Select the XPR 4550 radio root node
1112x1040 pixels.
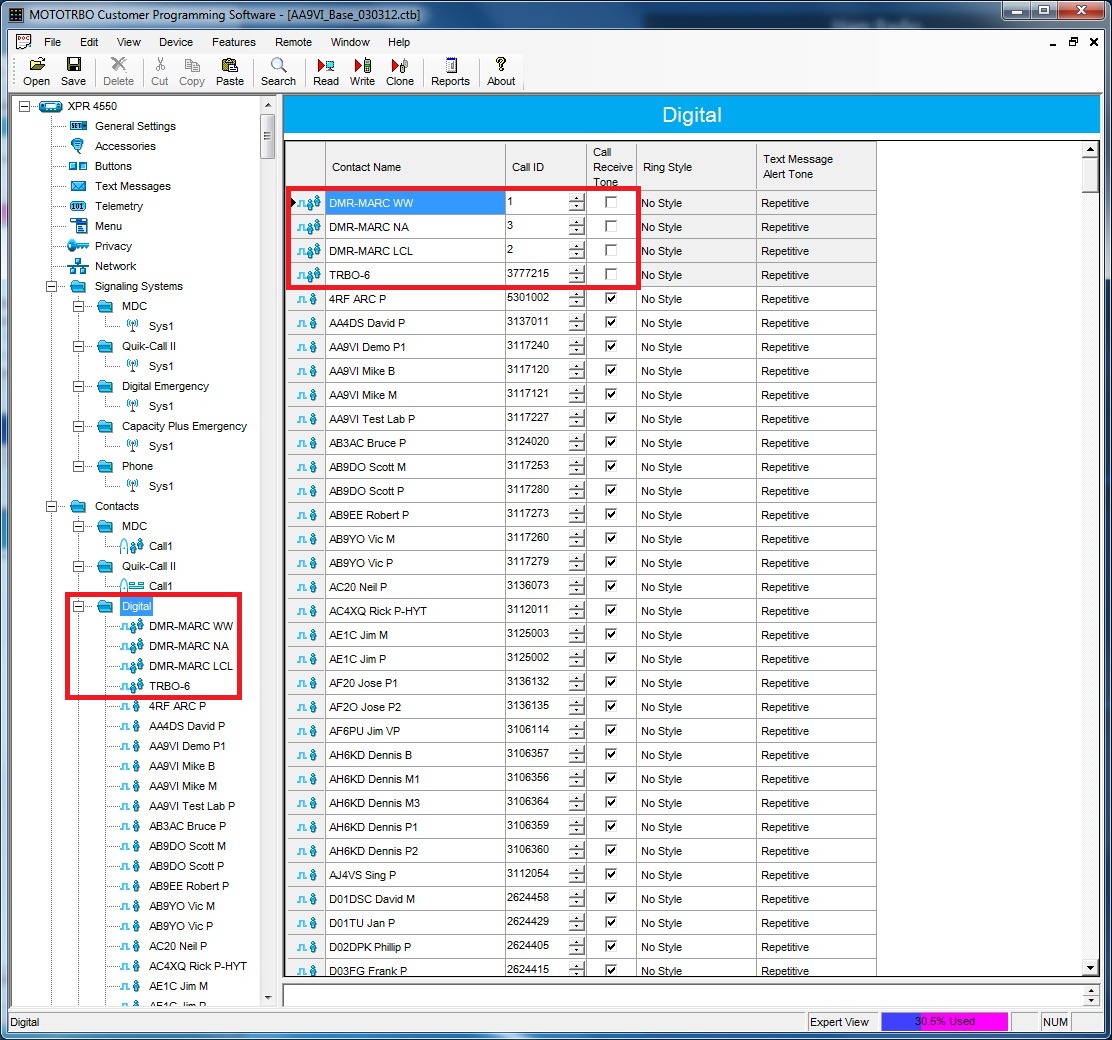(x=92, y=106)
